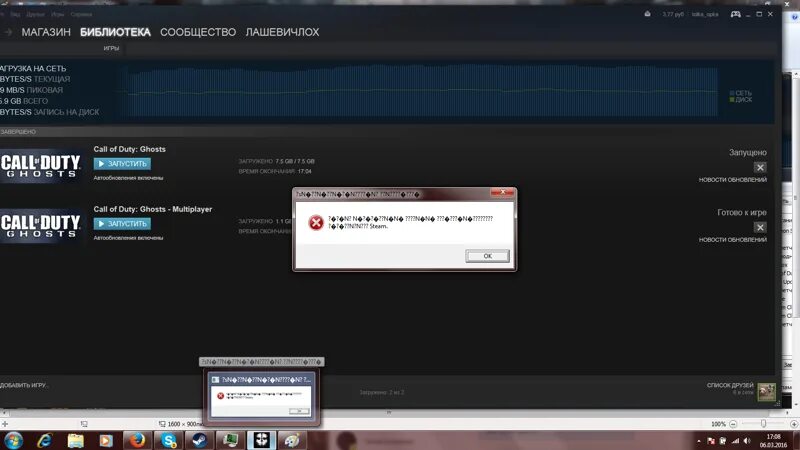
Task: Click the Call of Duty: Ghosts title
Action: (x=130, y=149)
